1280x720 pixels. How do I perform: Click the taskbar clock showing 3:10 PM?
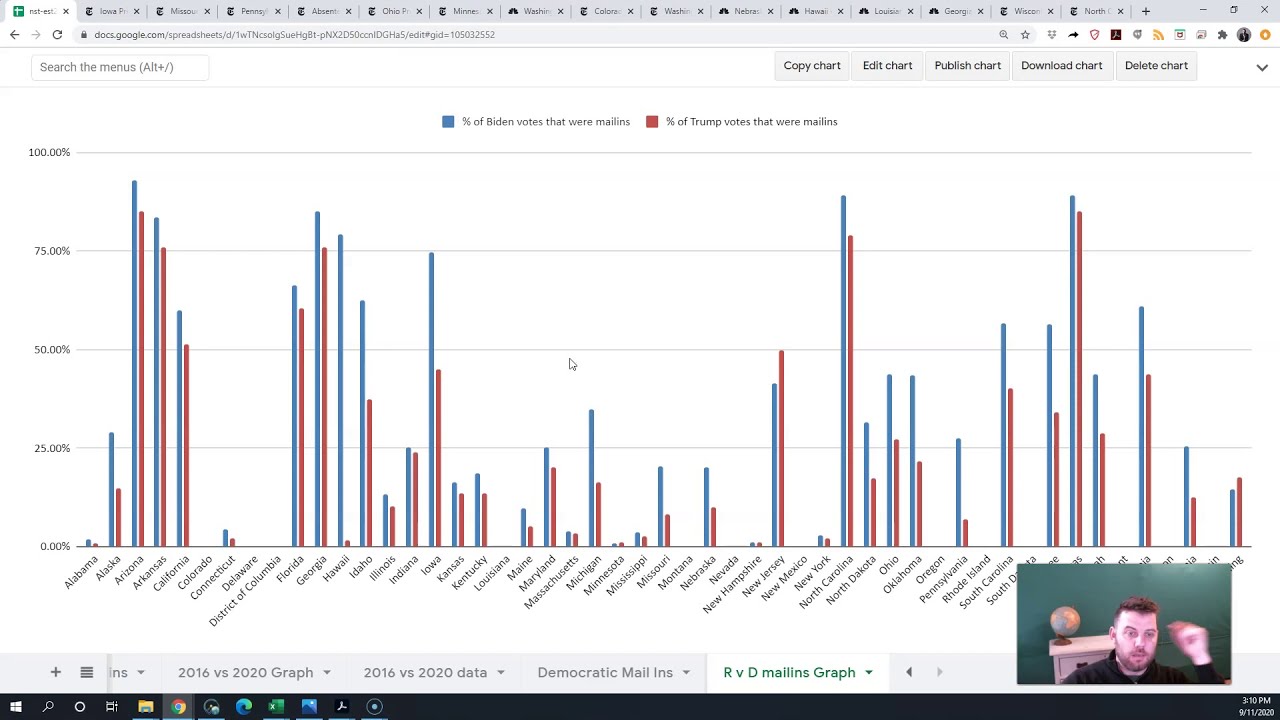click(x=1256, y=707)
